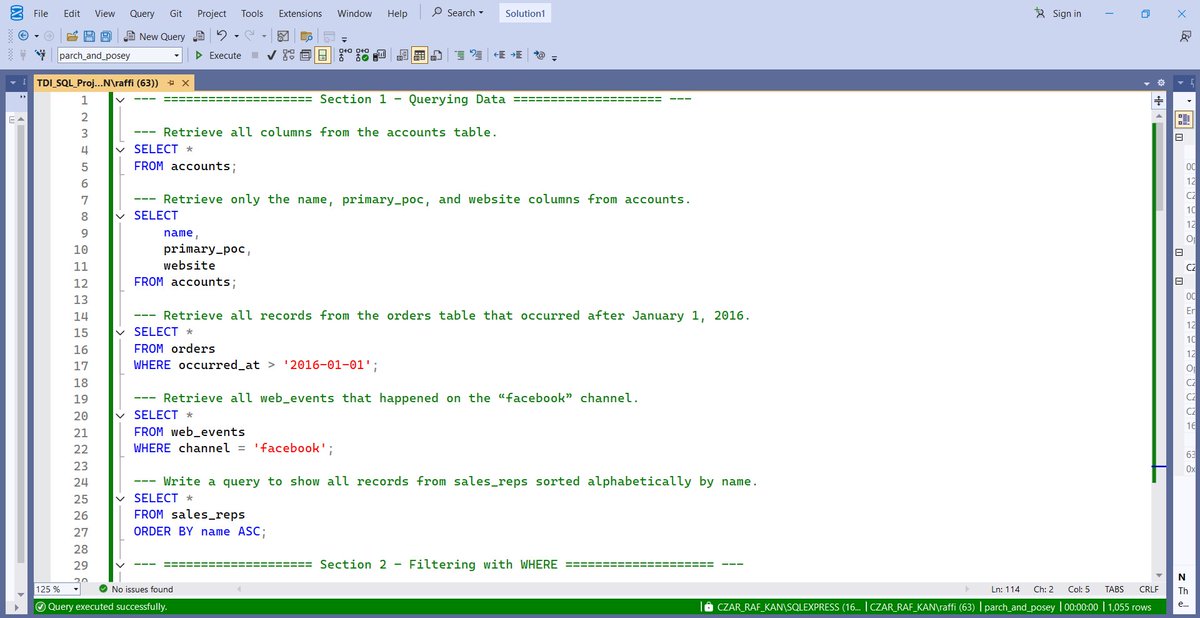This screenshot has width=1200, height=618.
Task: Click the New Query button
Action: coord(155,36)
